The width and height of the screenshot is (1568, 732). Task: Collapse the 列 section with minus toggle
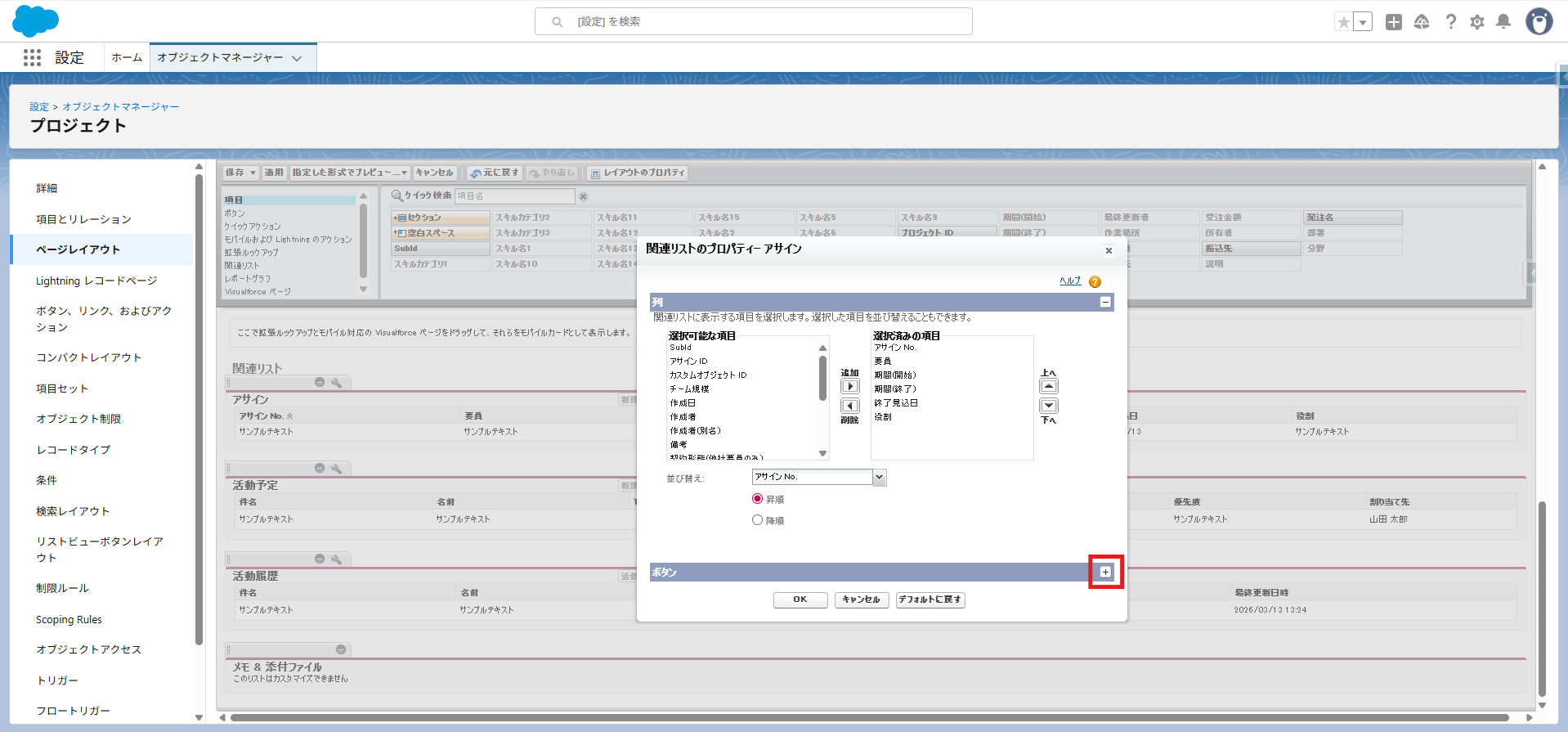(x=1105, y=302)
